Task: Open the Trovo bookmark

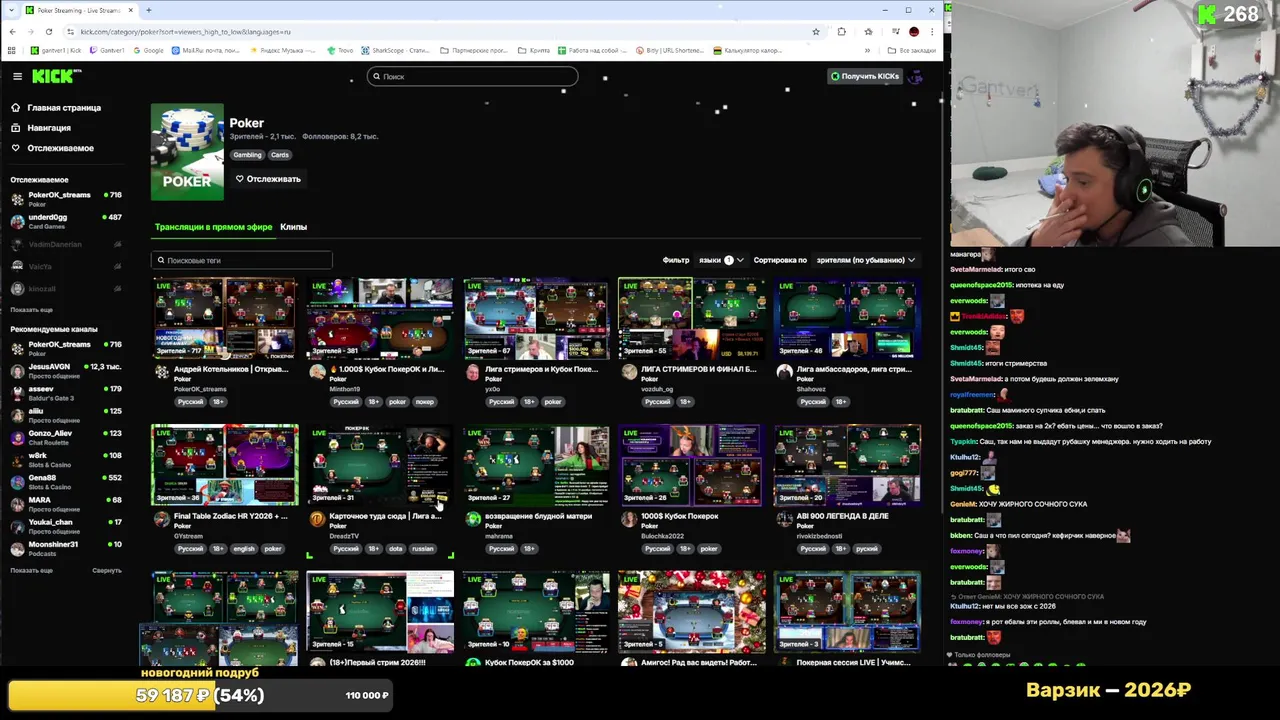Action: click(341, 50)
